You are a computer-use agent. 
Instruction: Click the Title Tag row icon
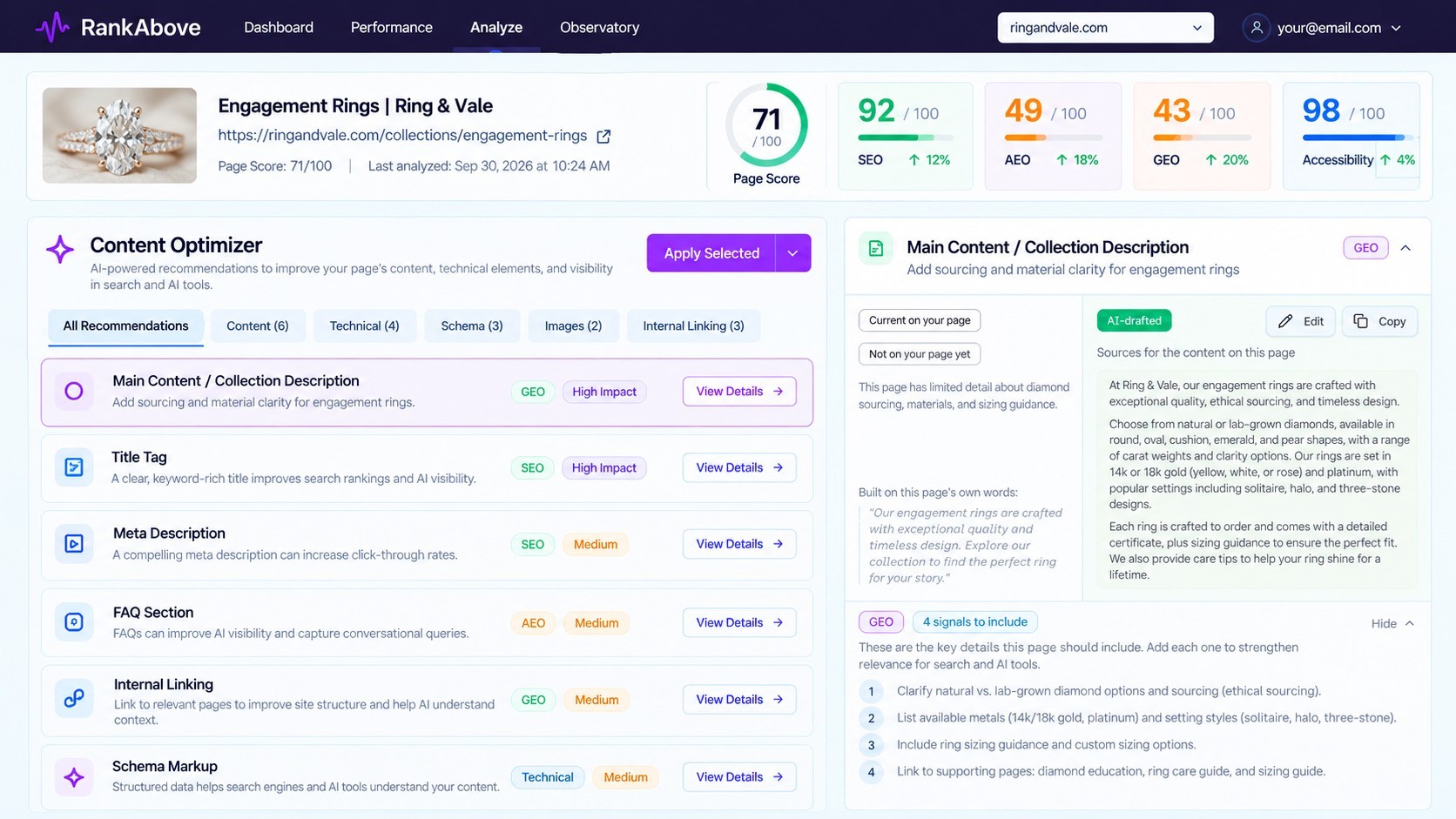click(74, 467)
